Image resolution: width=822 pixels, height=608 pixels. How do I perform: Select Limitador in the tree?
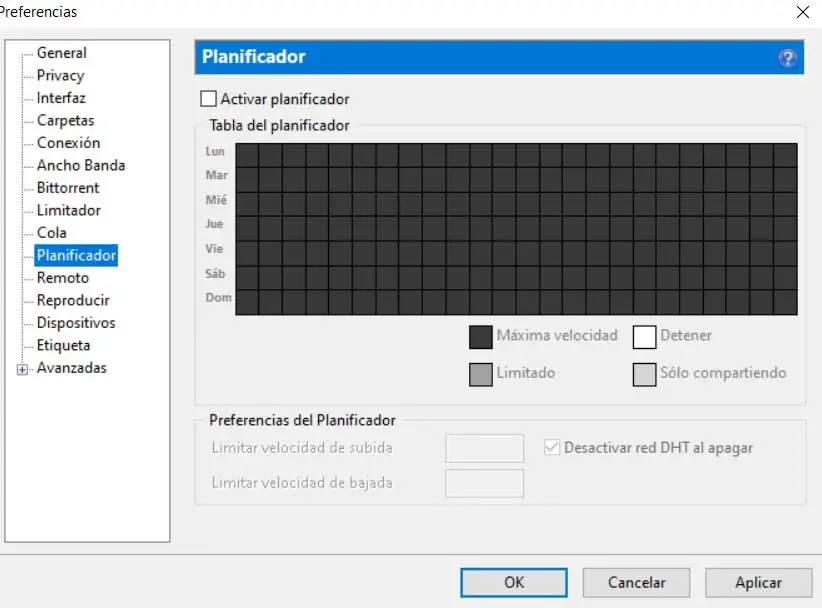click(x=69, y=211)
